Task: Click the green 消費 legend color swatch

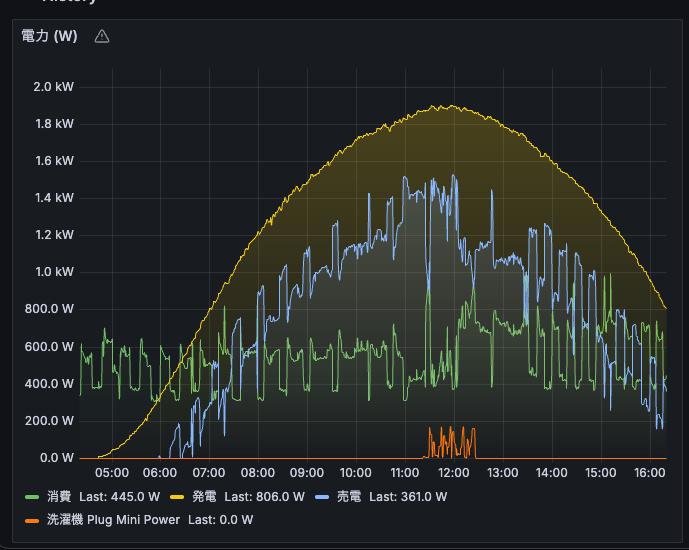Action: (x=31, y=496)
